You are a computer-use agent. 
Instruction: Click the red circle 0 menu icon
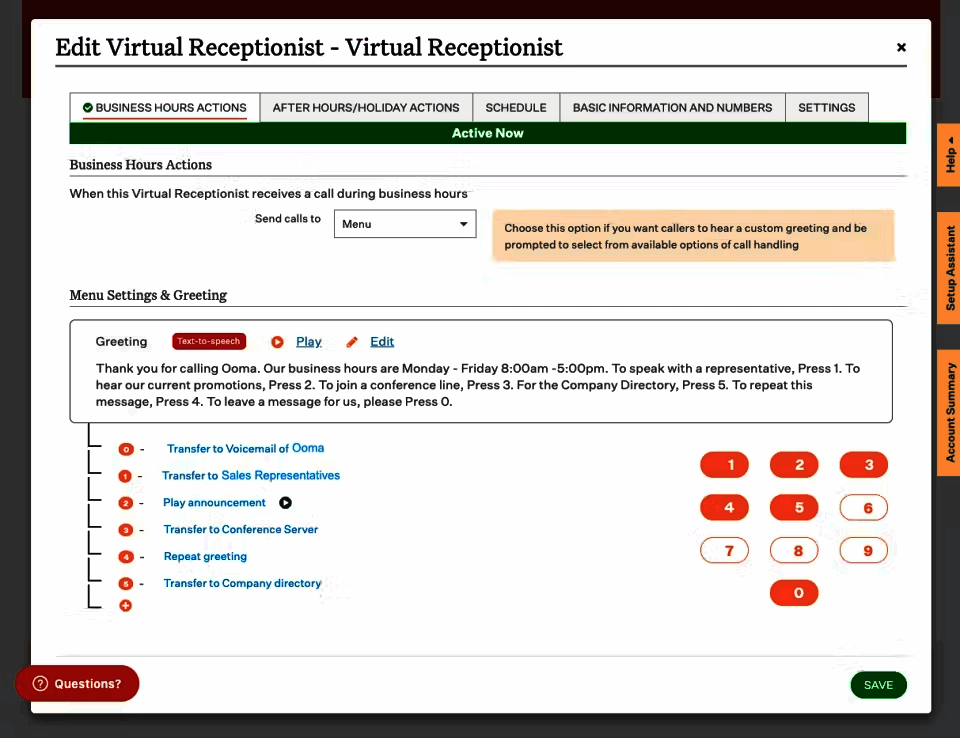pos(126,450)
